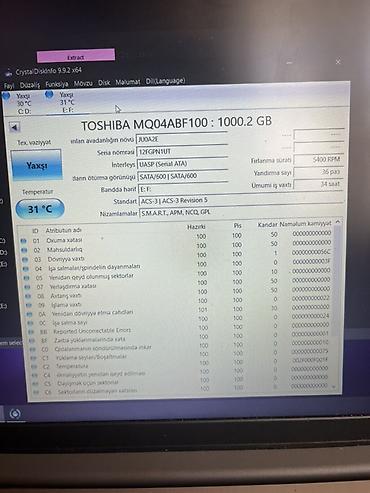
Task: Click the Naməlum kəmiyyət column header
Action: click(x=305, y=224)
